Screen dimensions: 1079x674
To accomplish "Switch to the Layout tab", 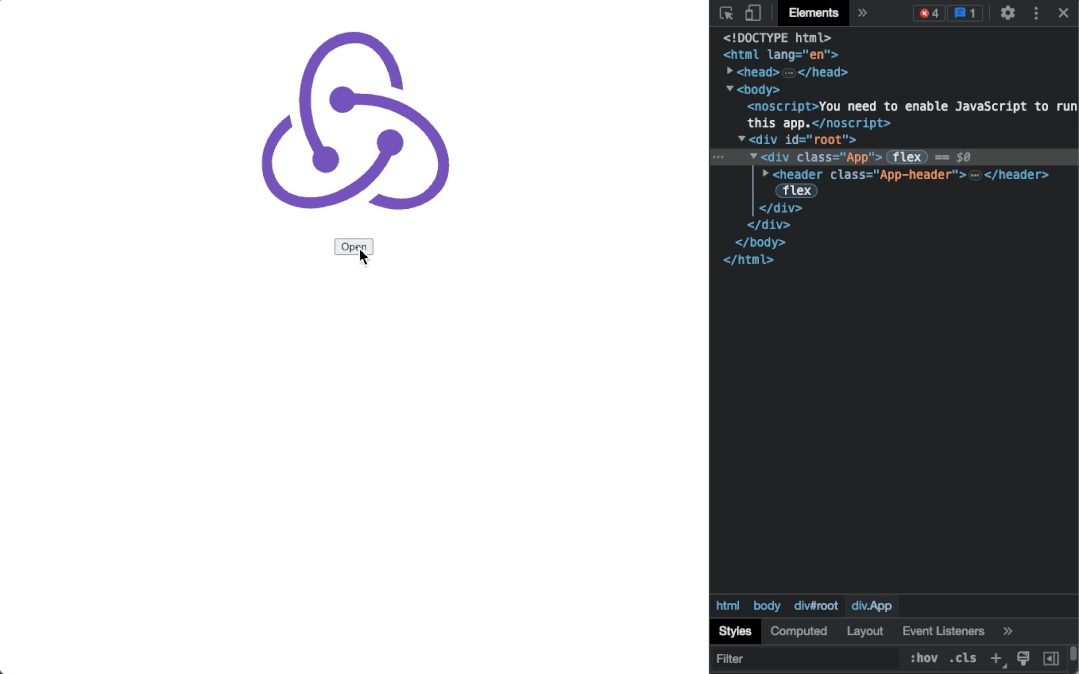I will (x=865, y=631).
